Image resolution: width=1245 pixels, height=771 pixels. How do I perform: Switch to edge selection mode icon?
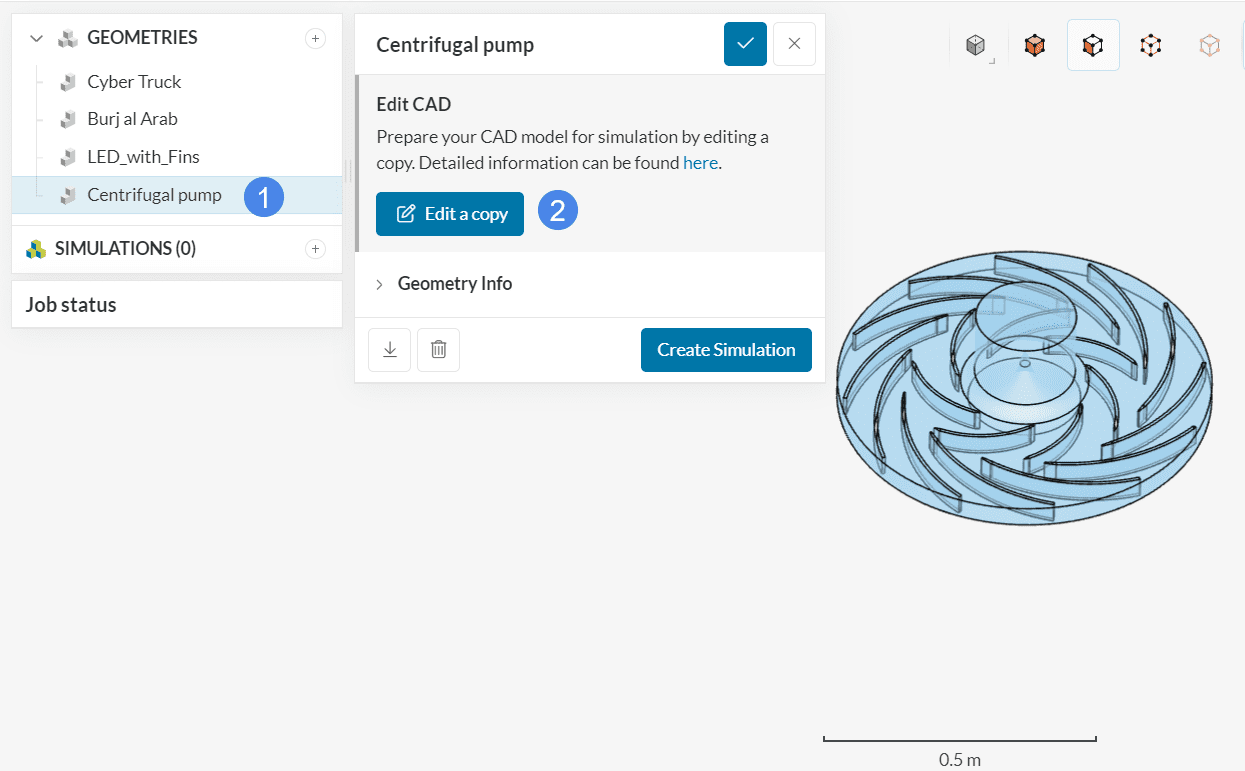pos(1151,46)
